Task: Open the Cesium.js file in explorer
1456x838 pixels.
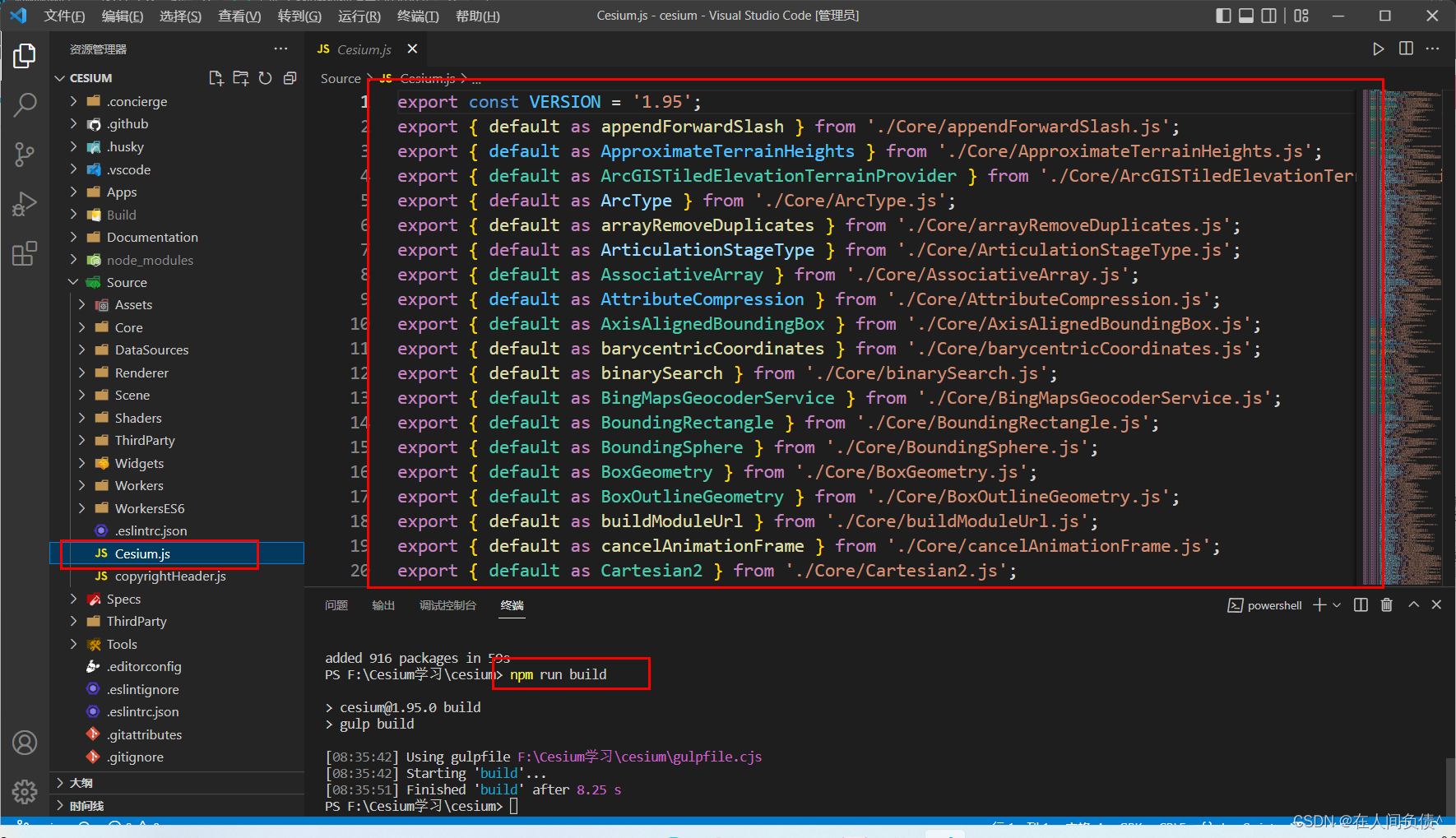Action: tap(177, 553)
